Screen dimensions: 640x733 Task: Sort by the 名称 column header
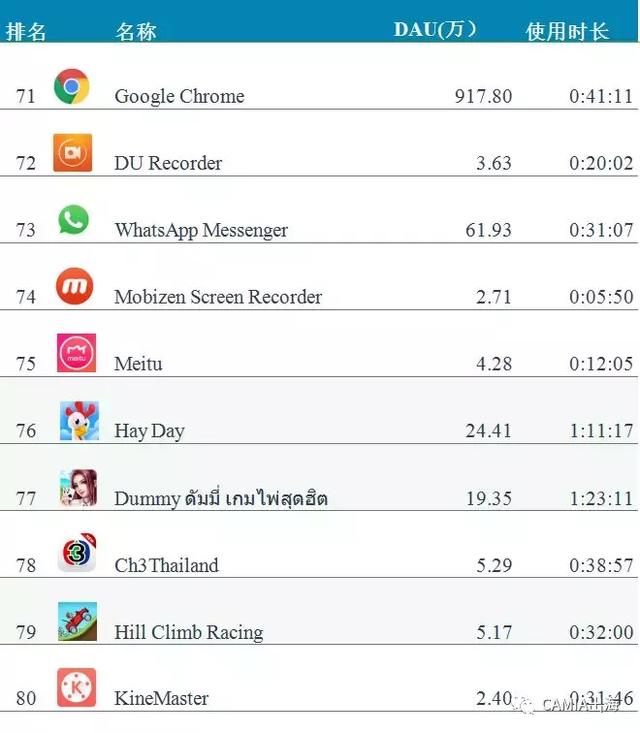(136, 31)
